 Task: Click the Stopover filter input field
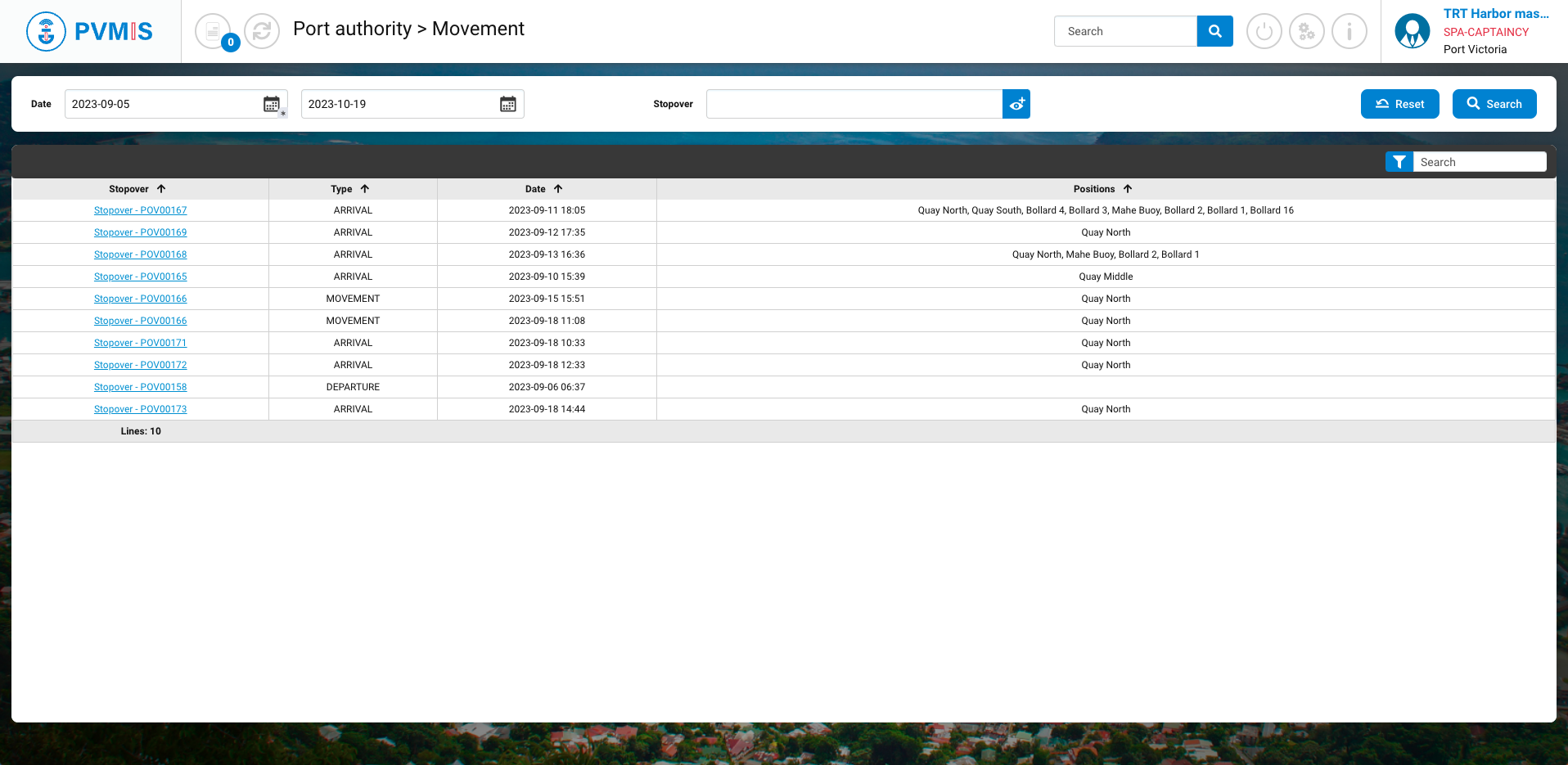[x=854, y=104]
